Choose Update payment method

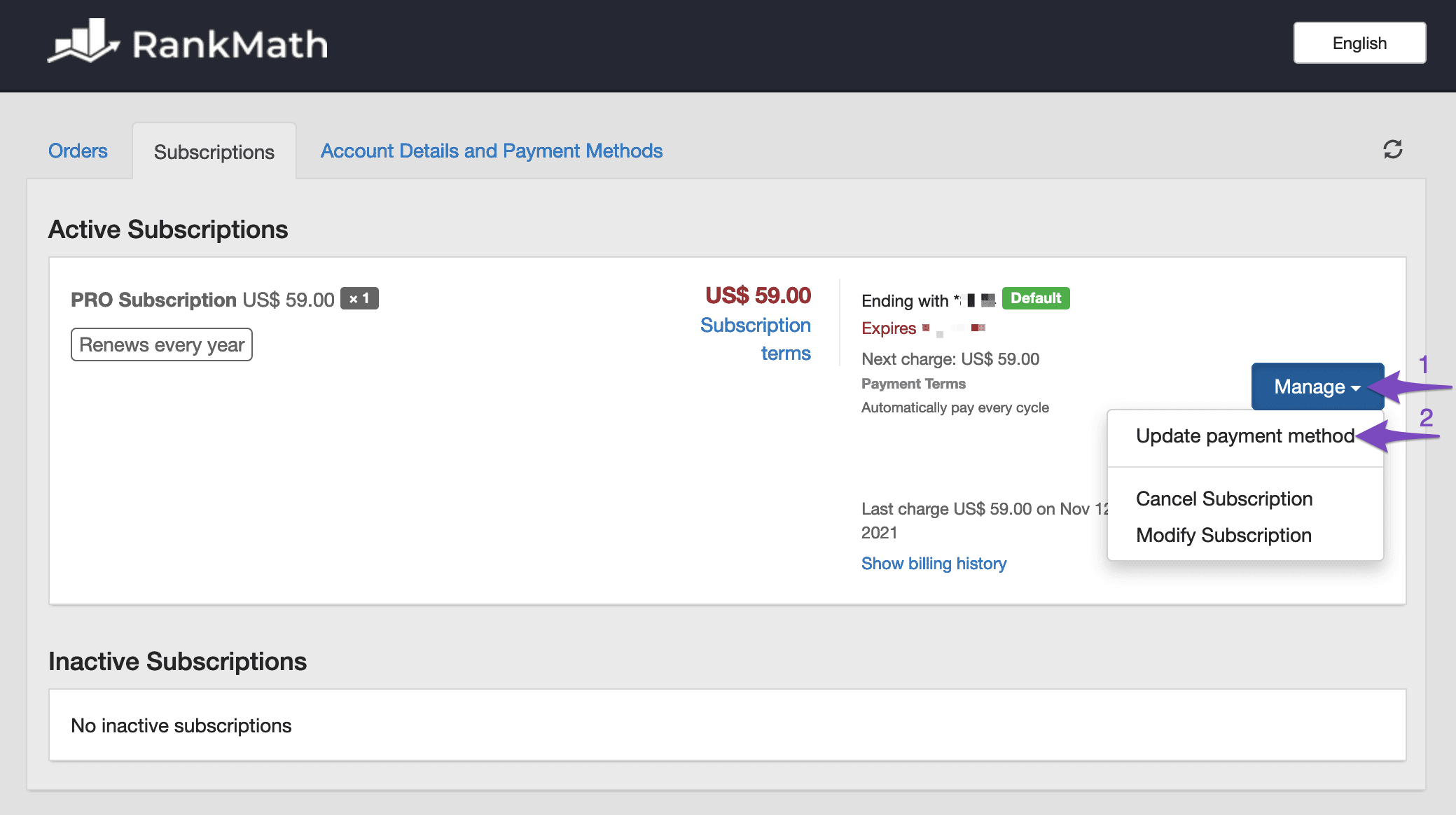click(1244, 436)
